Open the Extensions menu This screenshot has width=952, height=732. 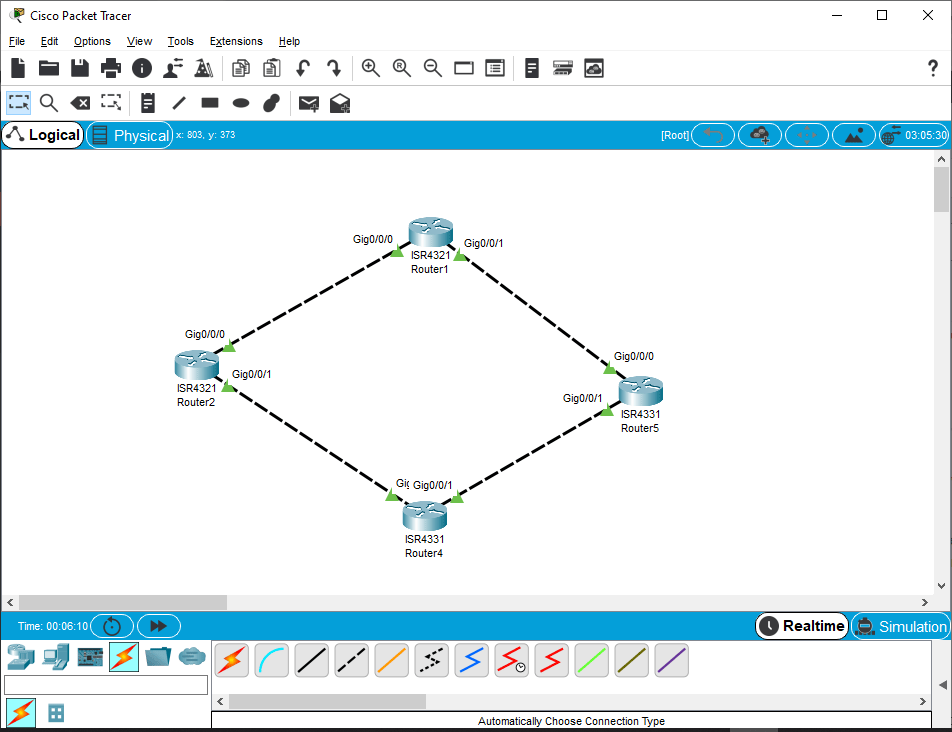point(236,41)
